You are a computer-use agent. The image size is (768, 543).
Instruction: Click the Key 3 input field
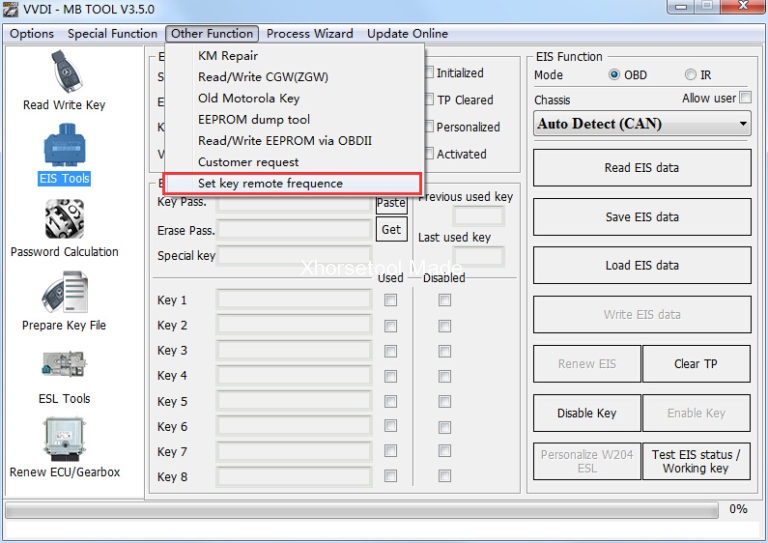pyautogui.click(x=294, y=351)
